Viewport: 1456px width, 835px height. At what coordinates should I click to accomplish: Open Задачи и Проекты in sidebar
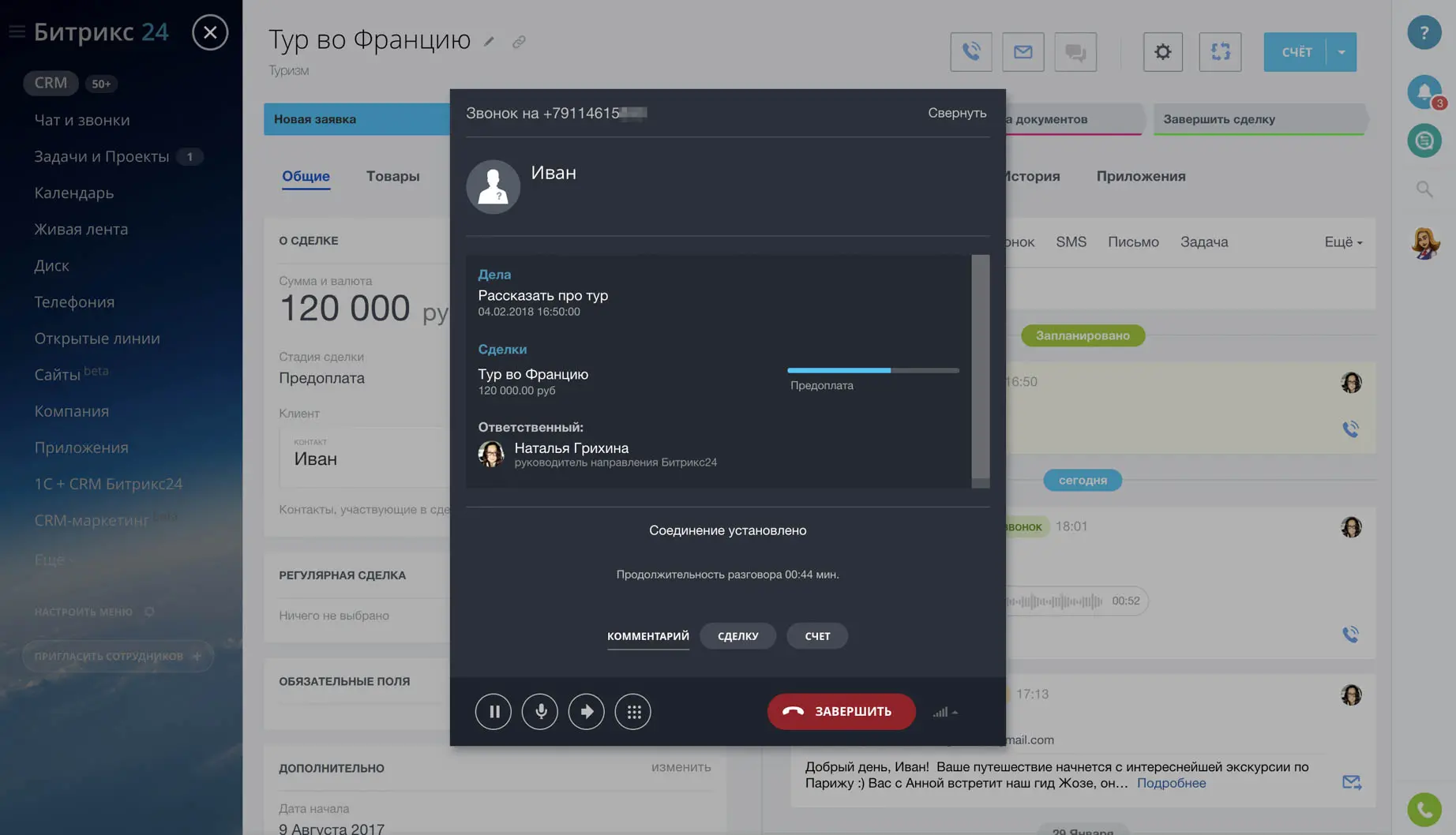(x=102, y=156)
